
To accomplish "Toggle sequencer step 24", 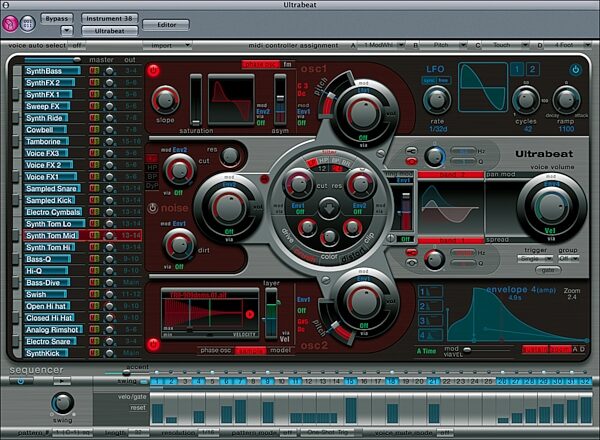I will coord(474,381).
